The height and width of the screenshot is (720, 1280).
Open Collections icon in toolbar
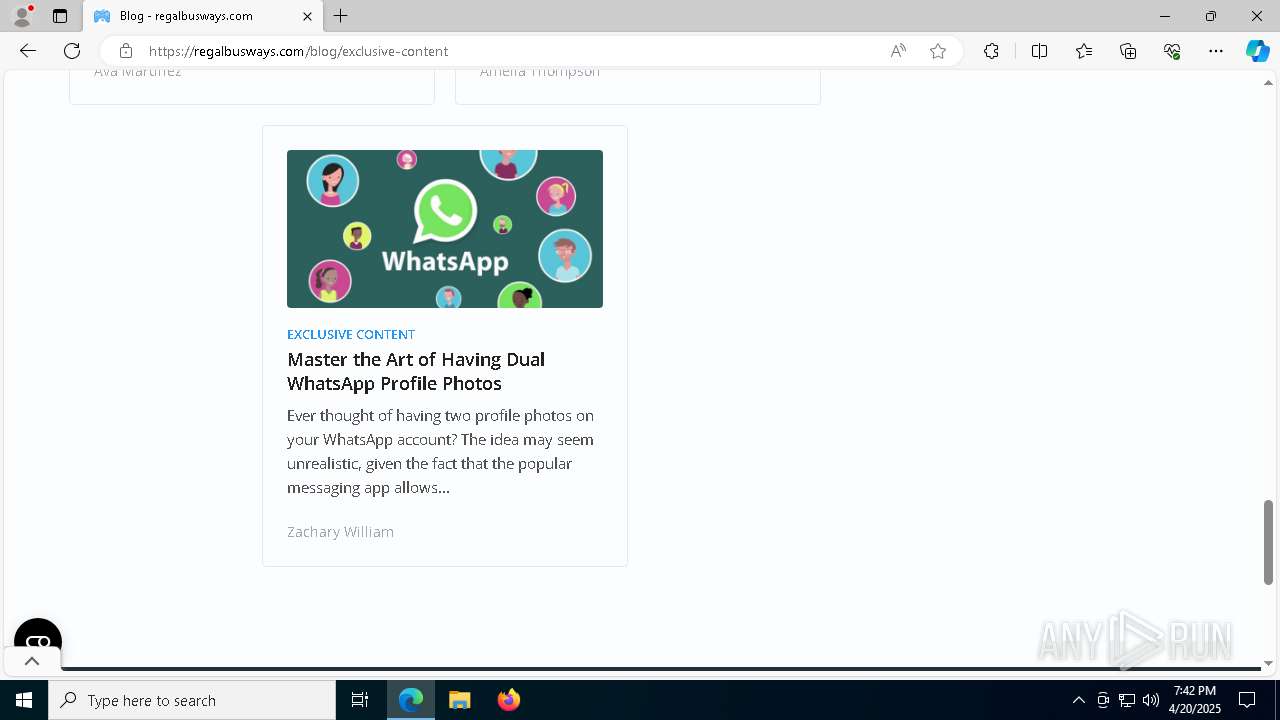1128,51
